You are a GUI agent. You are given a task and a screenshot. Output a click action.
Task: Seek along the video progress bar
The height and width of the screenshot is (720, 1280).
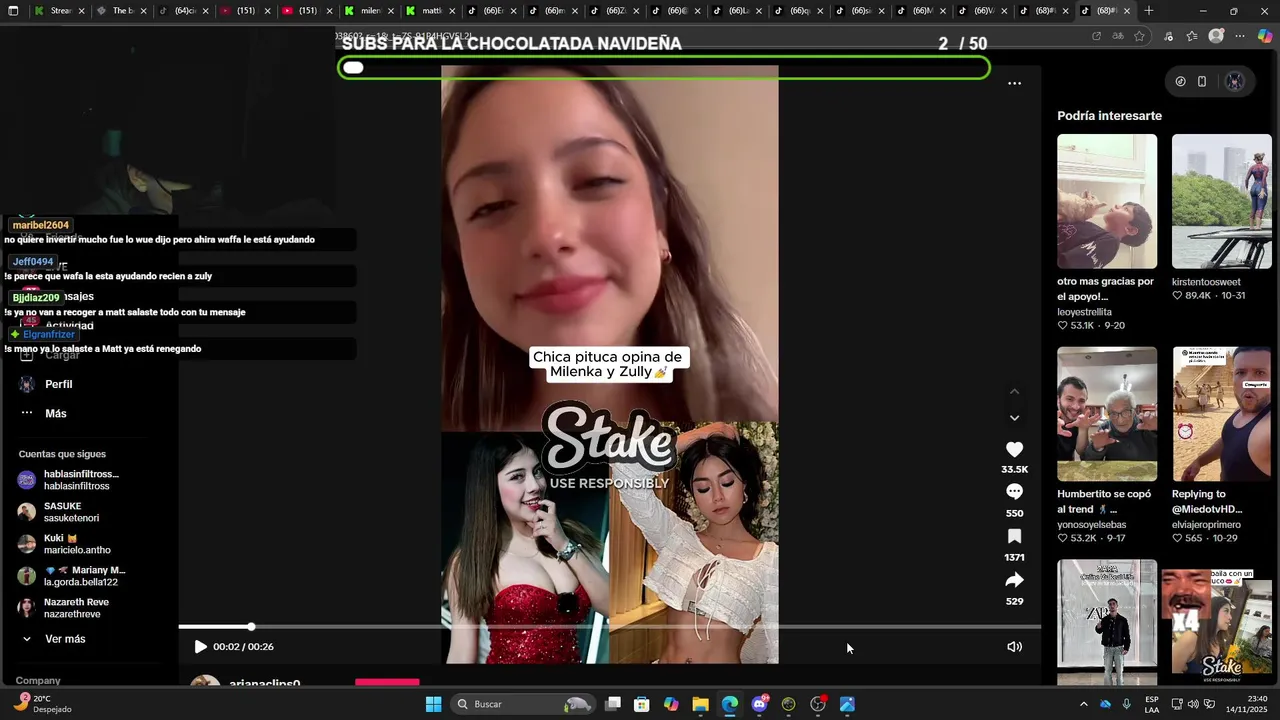[610, 627]
